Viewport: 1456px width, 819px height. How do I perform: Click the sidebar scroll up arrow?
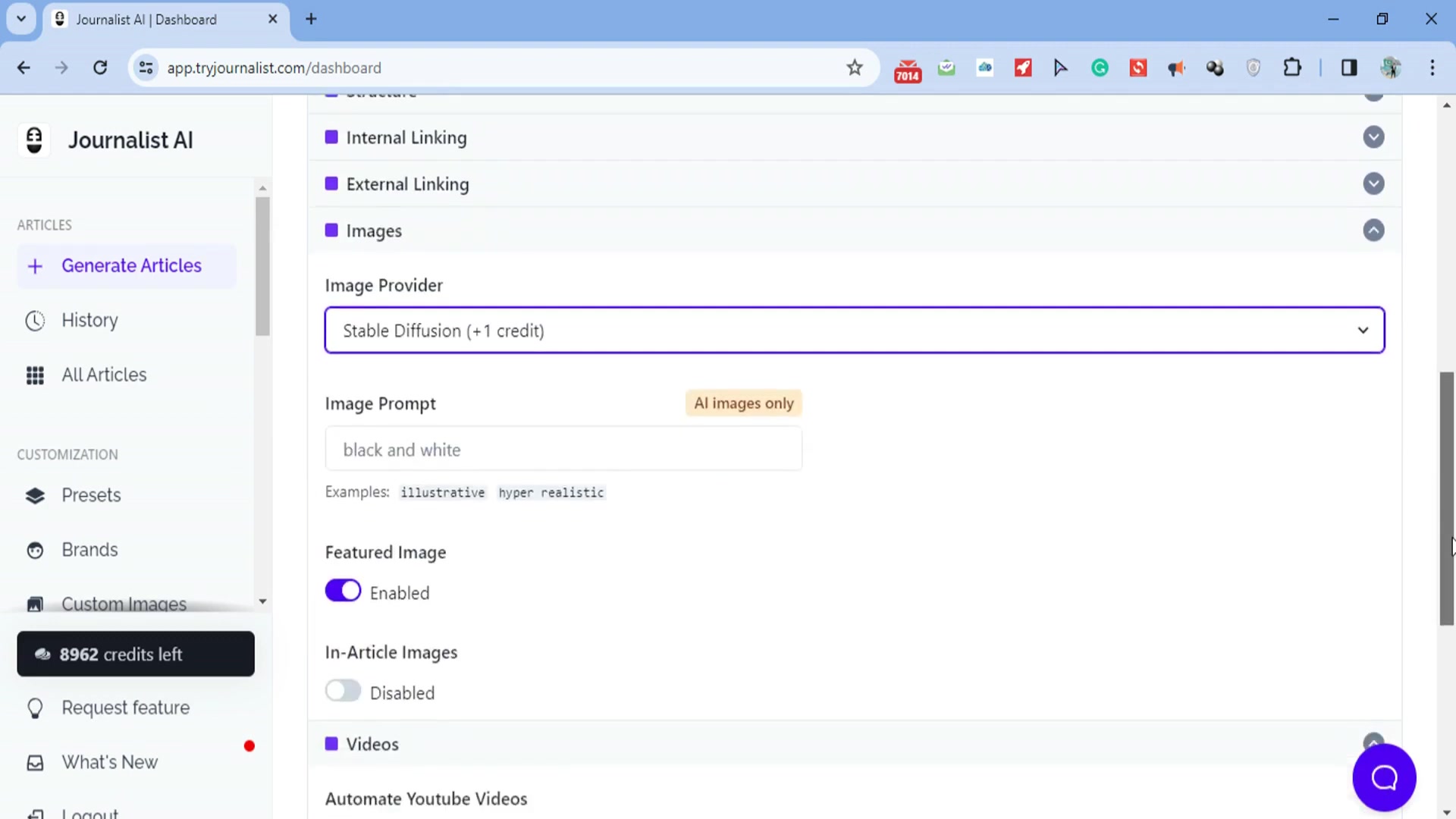262,187
